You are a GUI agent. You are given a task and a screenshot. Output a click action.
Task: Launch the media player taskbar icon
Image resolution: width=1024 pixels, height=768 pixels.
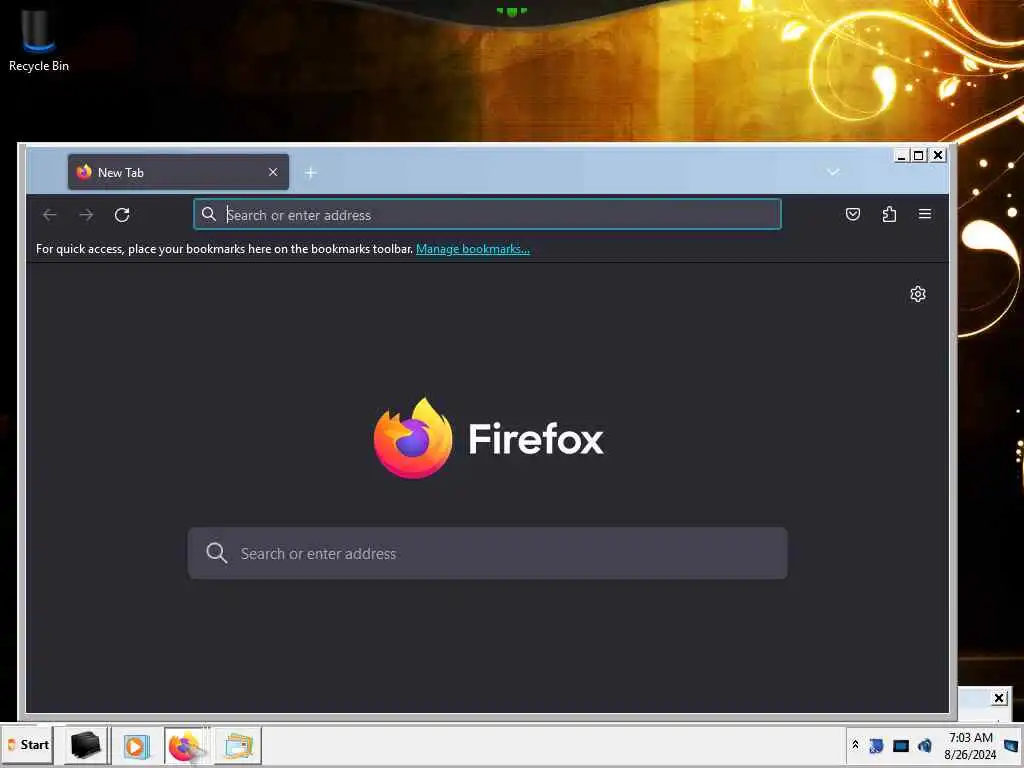click(136, 745)
